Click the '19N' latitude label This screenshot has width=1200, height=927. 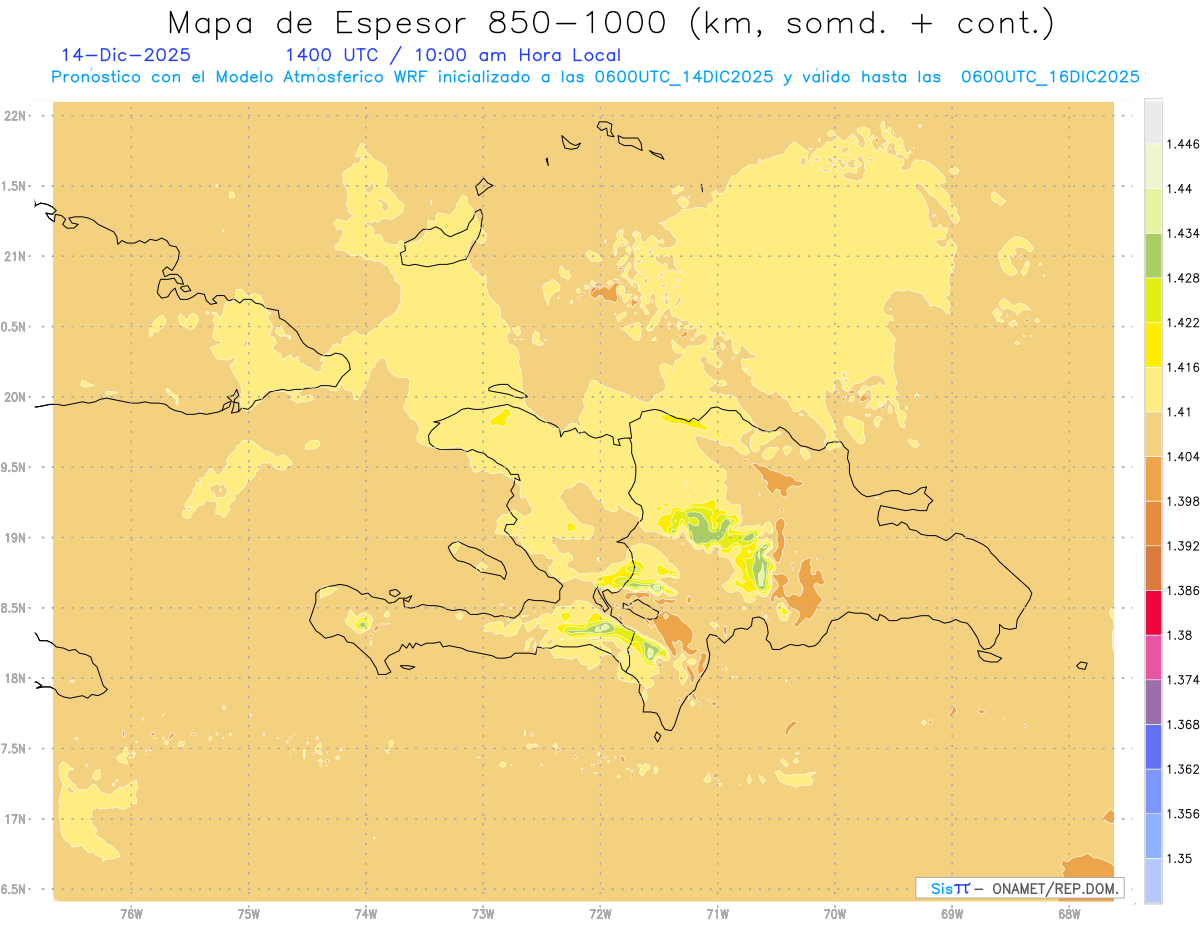click(15, 538)
